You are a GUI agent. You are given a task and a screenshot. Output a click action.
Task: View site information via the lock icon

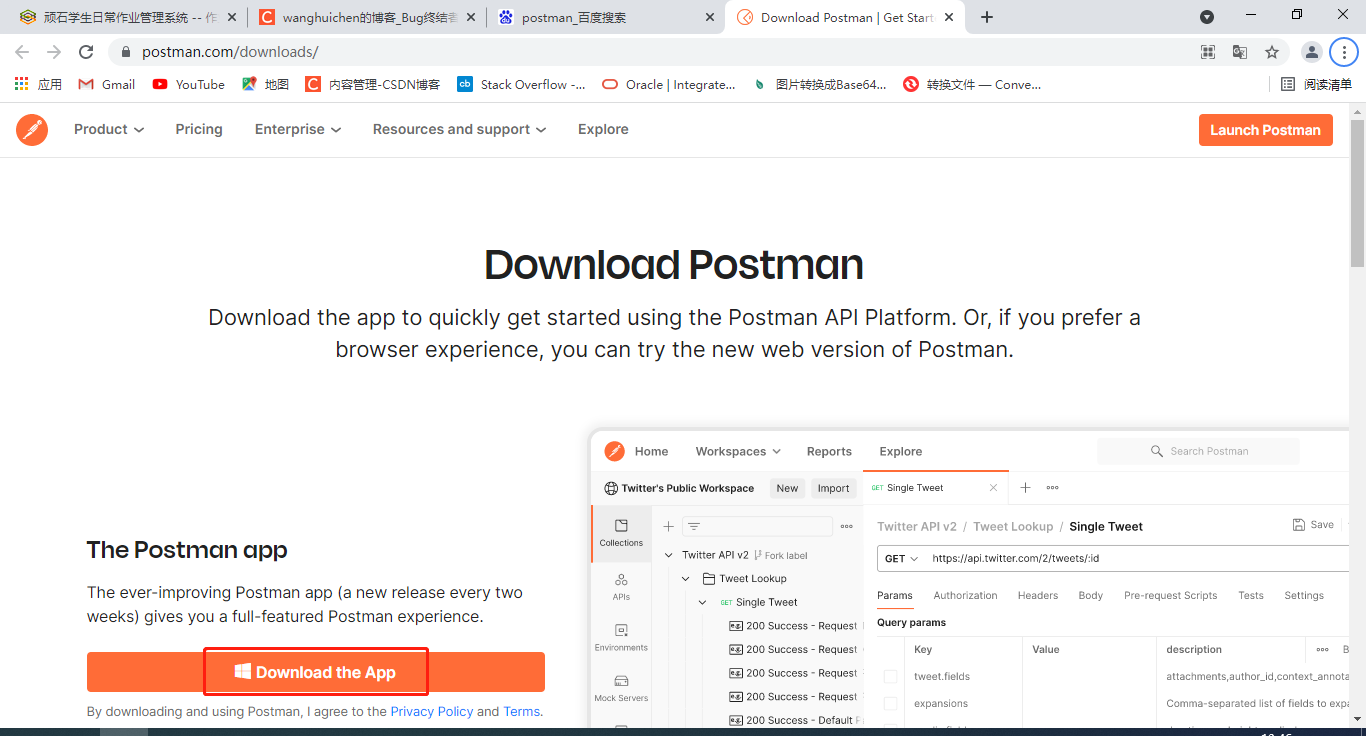pos(126,52)
